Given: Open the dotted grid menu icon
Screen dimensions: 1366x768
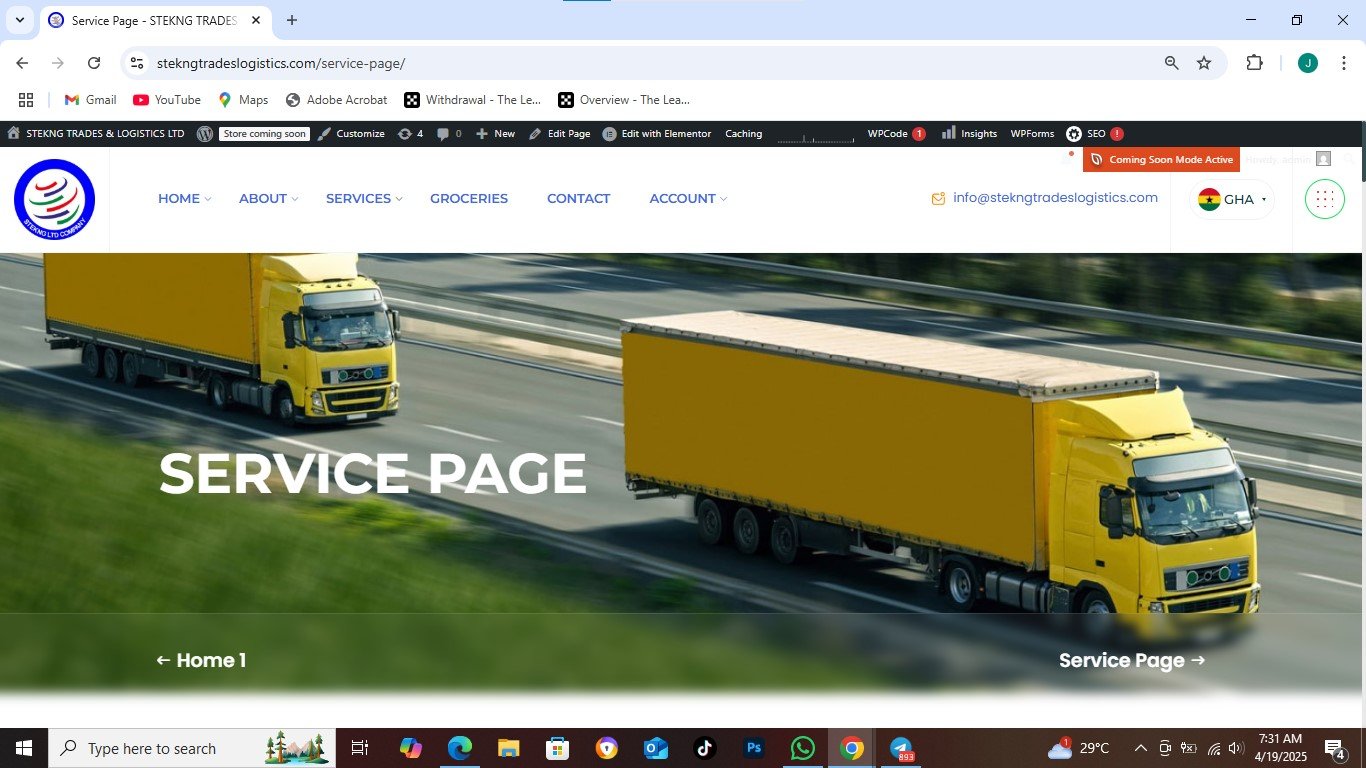Looking at the screenshot, I should coord(1324,199).
